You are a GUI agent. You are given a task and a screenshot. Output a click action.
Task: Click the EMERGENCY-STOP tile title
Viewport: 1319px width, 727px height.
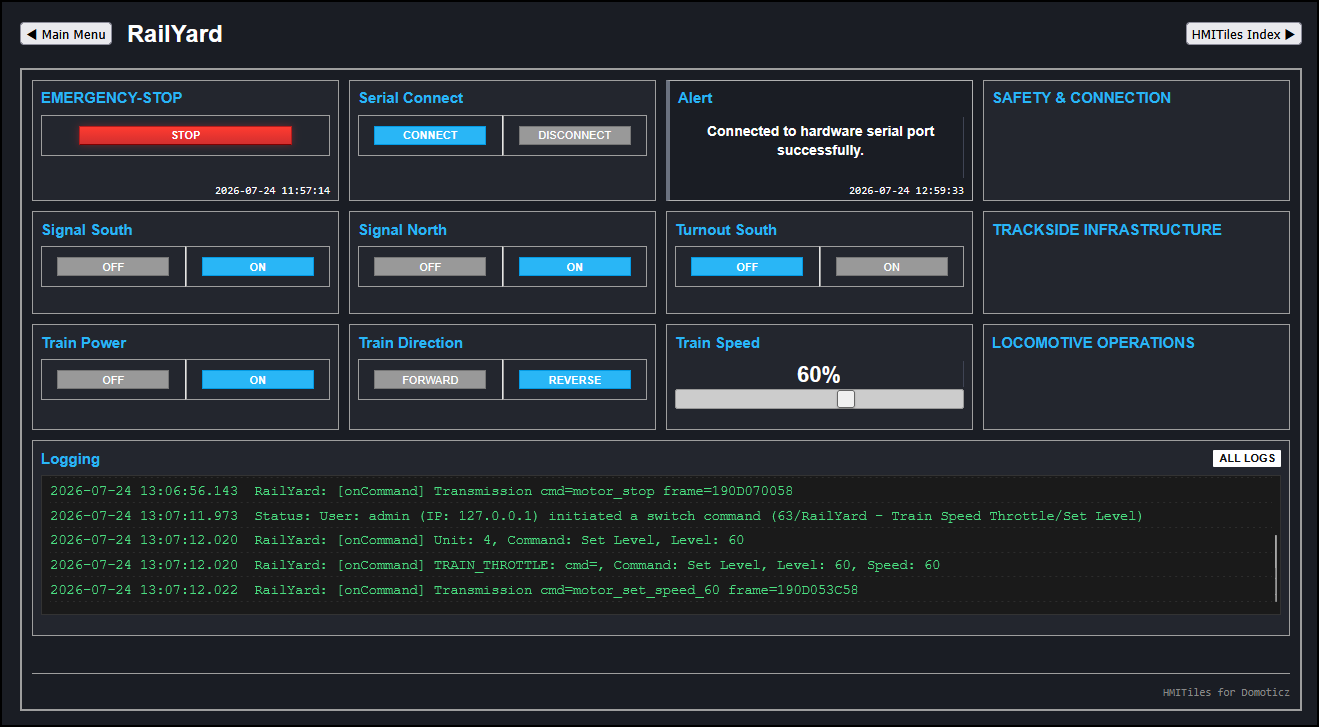[112, 98]
